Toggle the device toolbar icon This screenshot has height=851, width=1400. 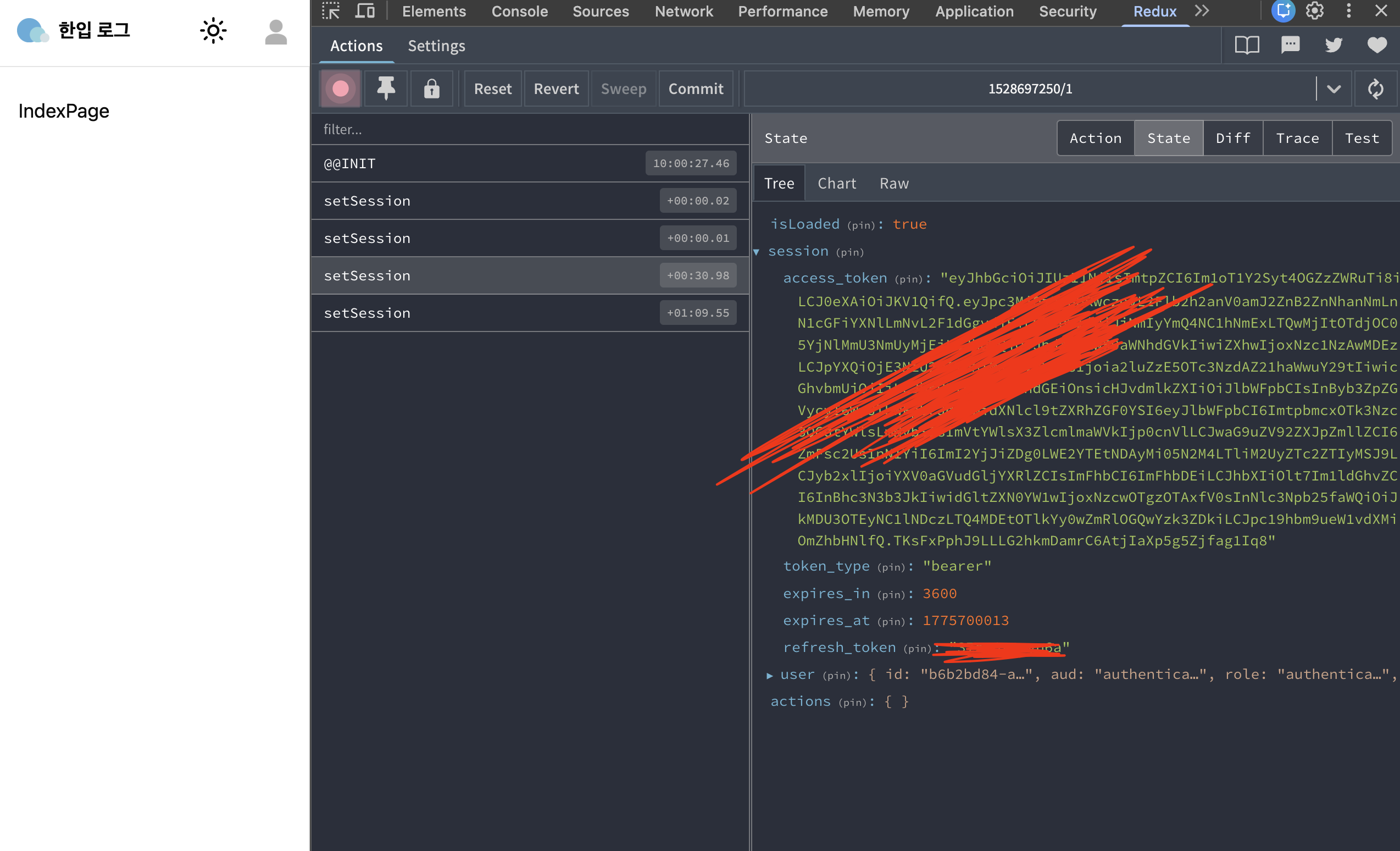click(365, 11)
